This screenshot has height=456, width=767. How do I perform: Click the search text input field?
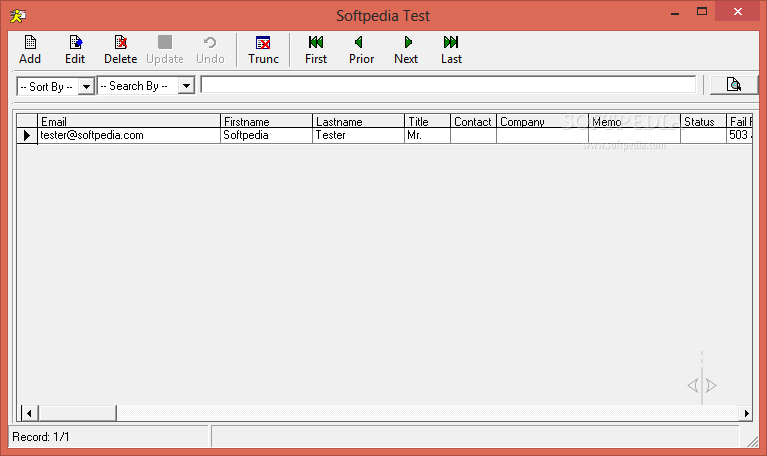point(448,85)
